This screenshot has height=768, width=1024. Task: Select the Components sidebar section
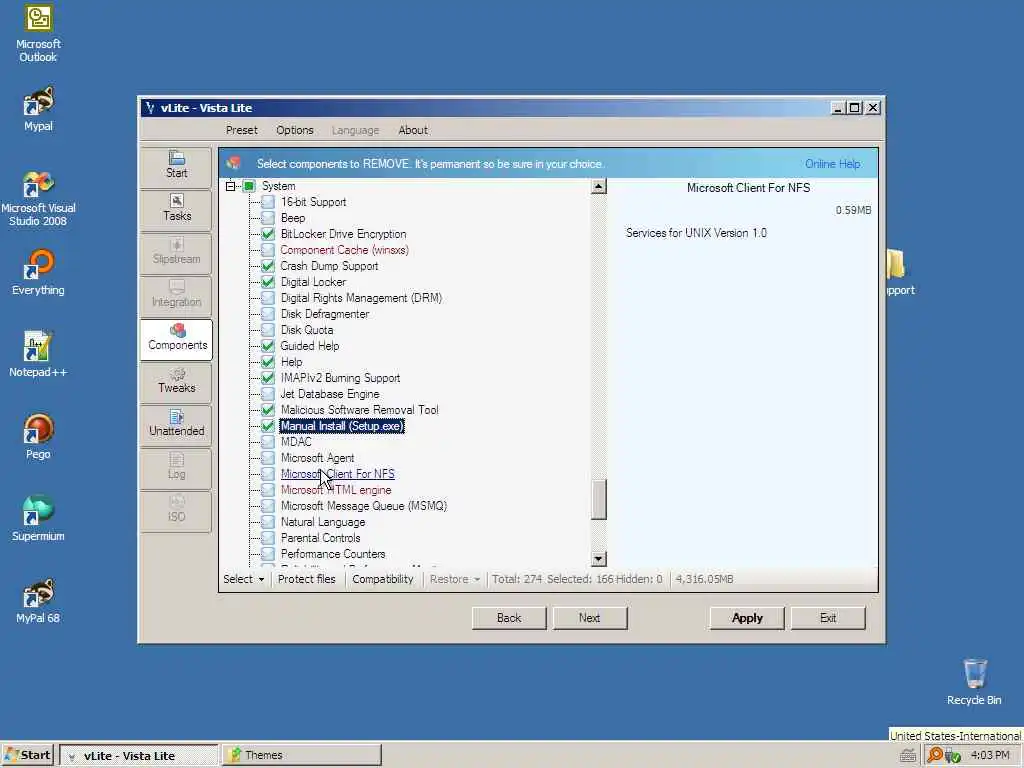176,338
